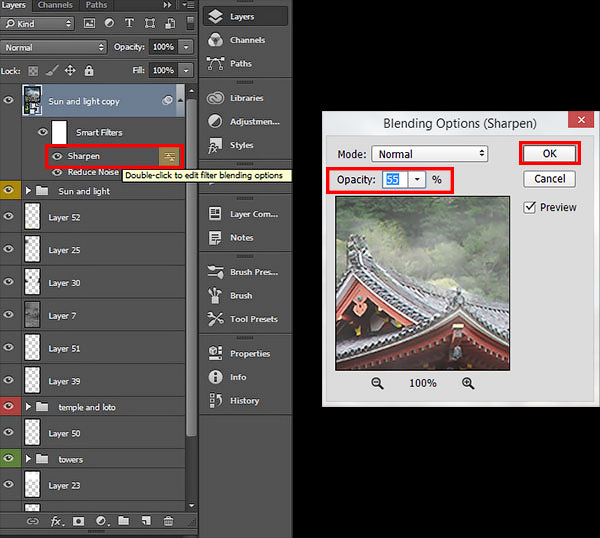Open Channels from the collapsed panel dock

245,40
